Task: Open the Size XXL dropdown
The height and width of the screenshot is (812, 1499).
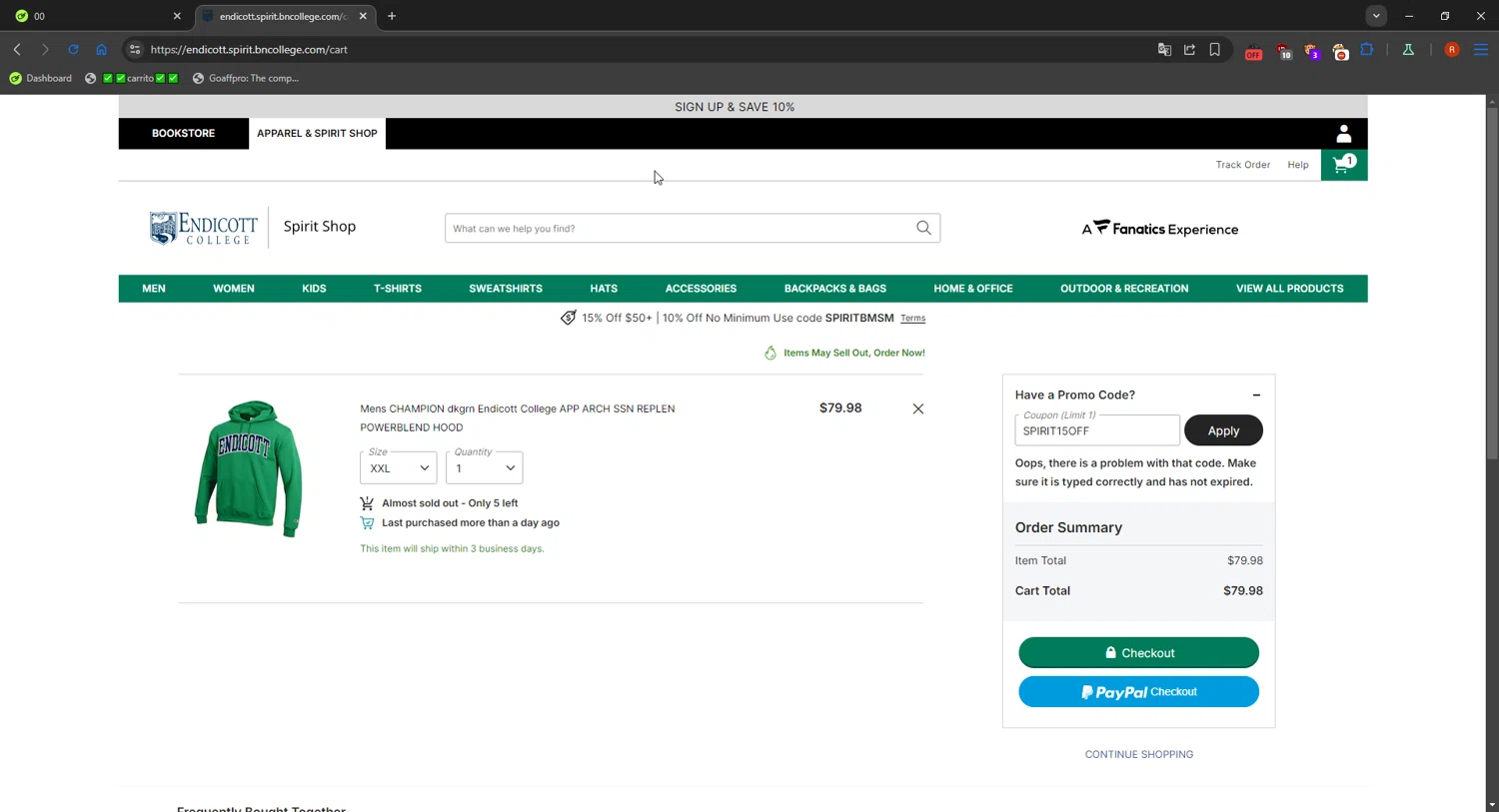Action: coord(398,467)
